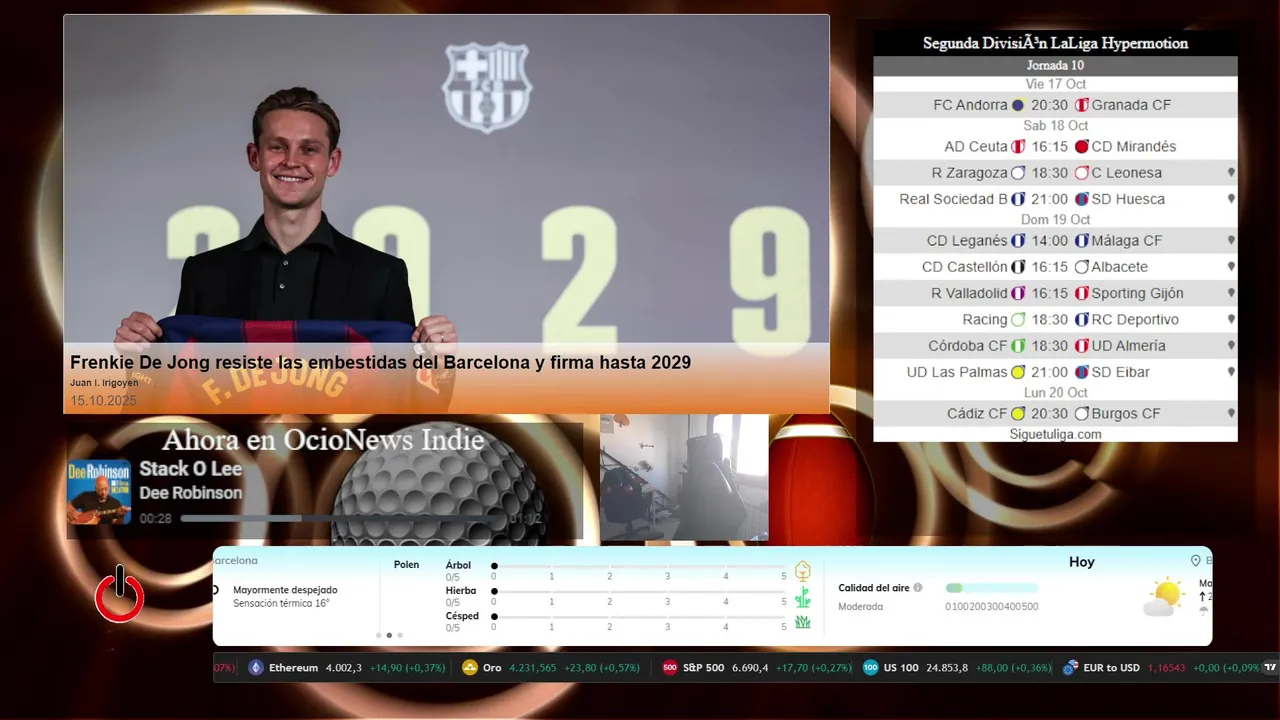The width and height of the screenshot is (1280, 720).
Task: Click the EUR to USD flag icon
Action: pyautogui.click(x=1070, y=668)
